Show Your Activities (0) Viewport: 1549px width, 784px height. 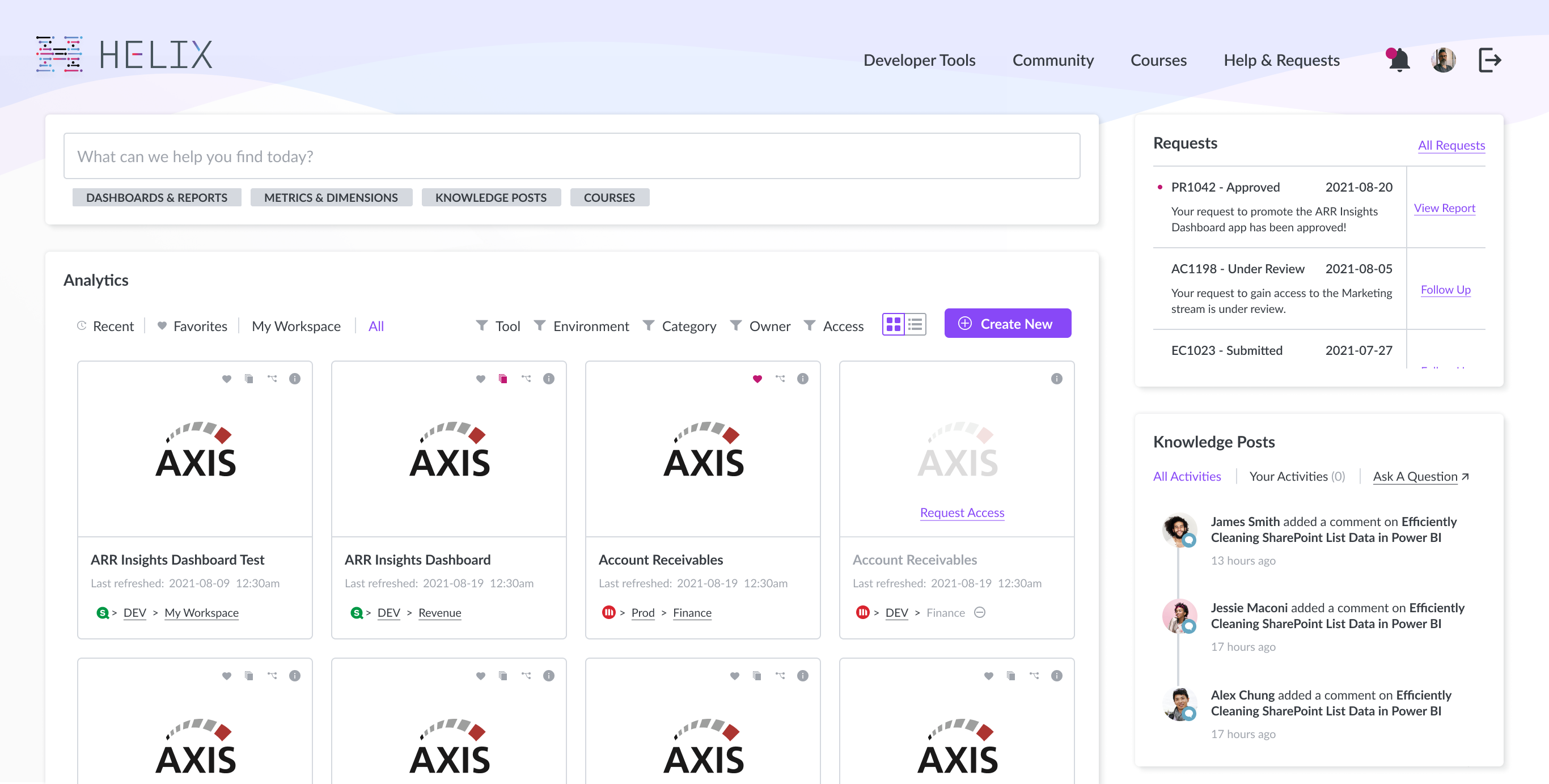(1297, 476)
